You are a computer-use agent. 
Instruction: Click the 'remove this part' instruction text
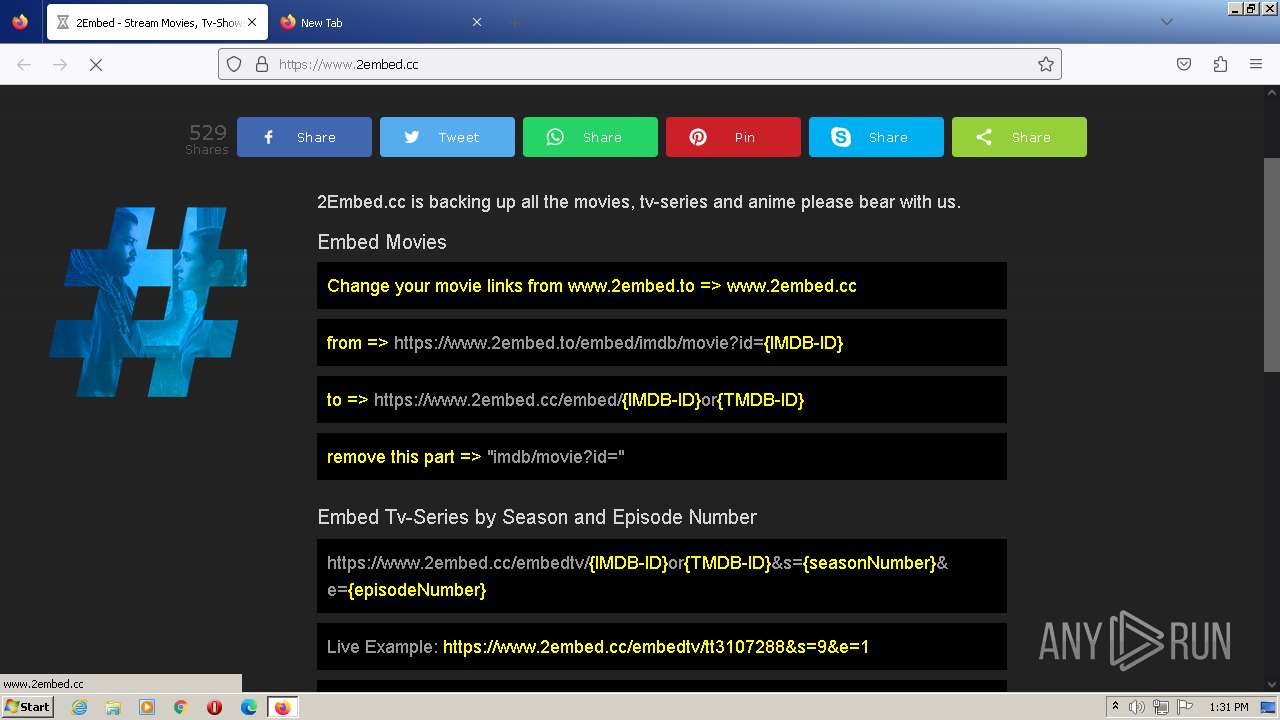tap(476, 457)
